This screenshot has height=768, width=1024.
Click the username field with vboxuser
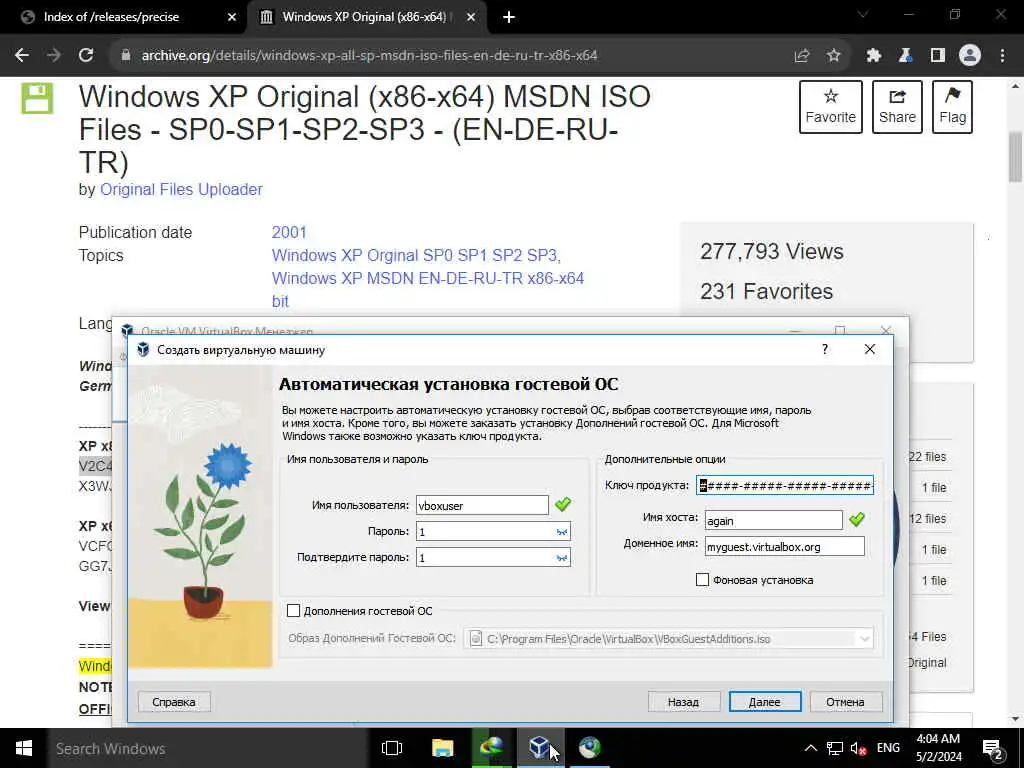pyautogui.click(x=482, y=505)
